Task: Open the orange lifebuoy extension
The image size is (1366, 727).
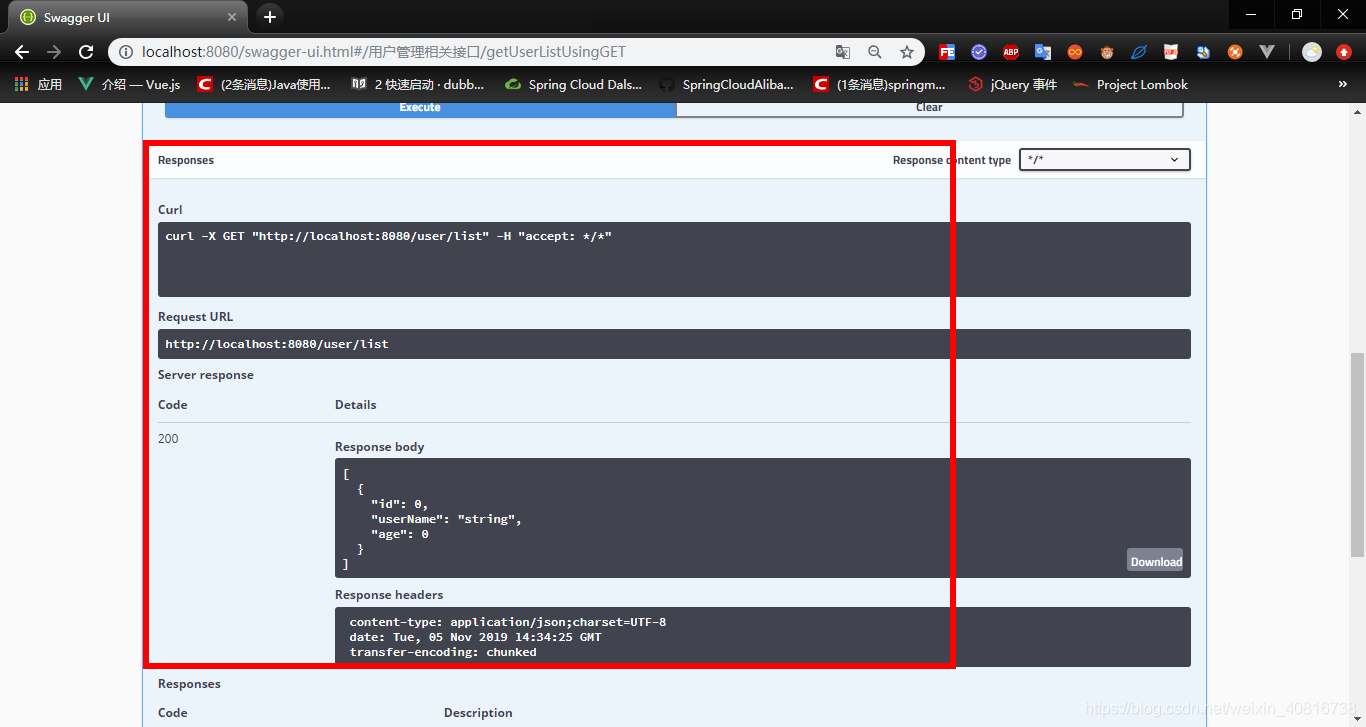Action: (x=1235, y=52)
